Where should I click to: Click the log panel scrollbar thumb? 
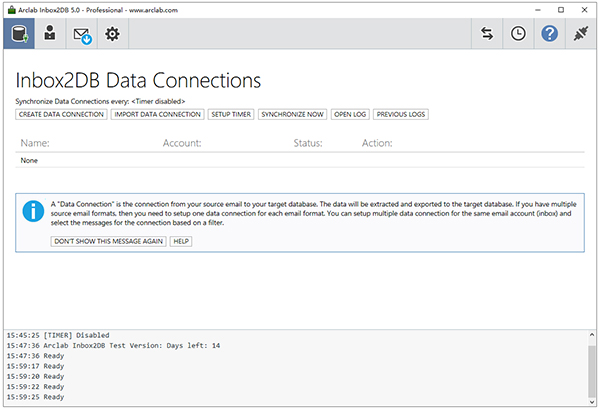point(592,371)
